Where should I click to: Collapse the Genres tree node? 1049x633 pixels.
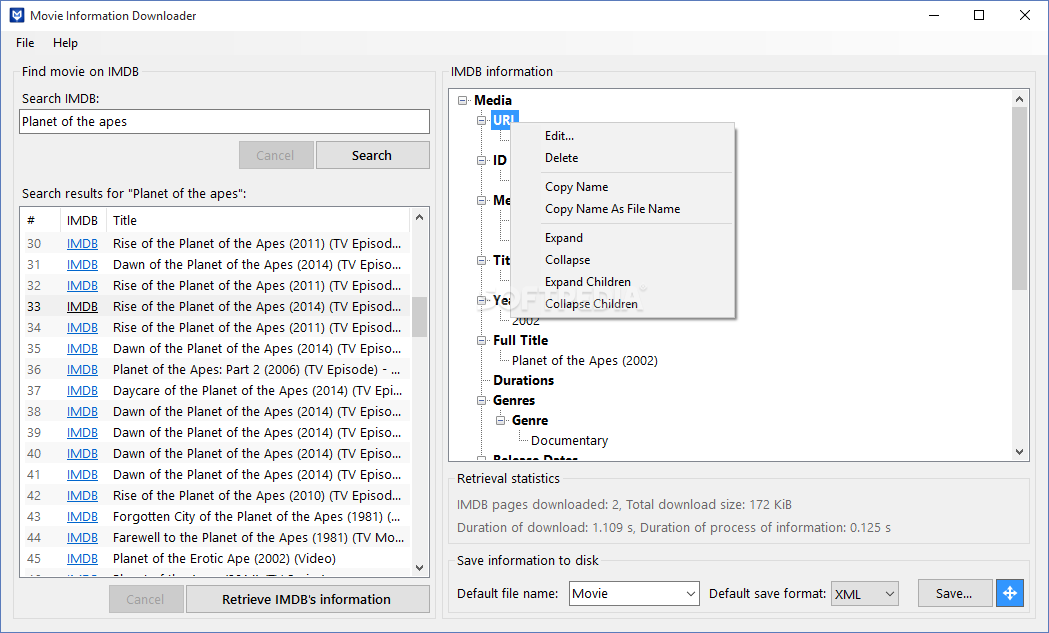(481, 401)
